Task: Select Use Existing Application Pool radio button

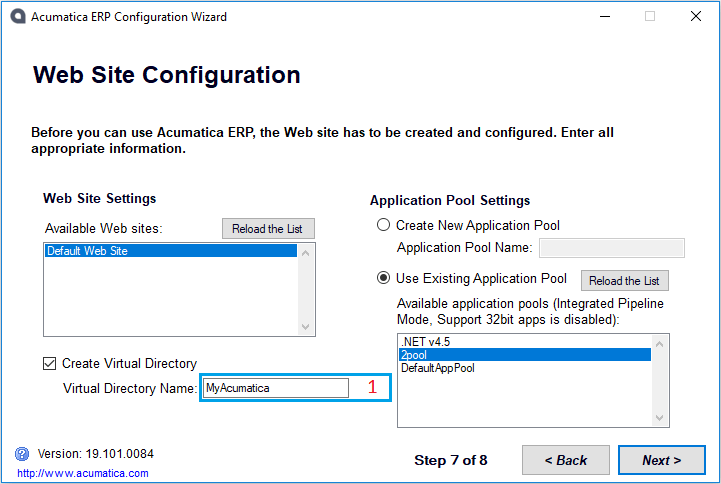Action: [383, 278]
